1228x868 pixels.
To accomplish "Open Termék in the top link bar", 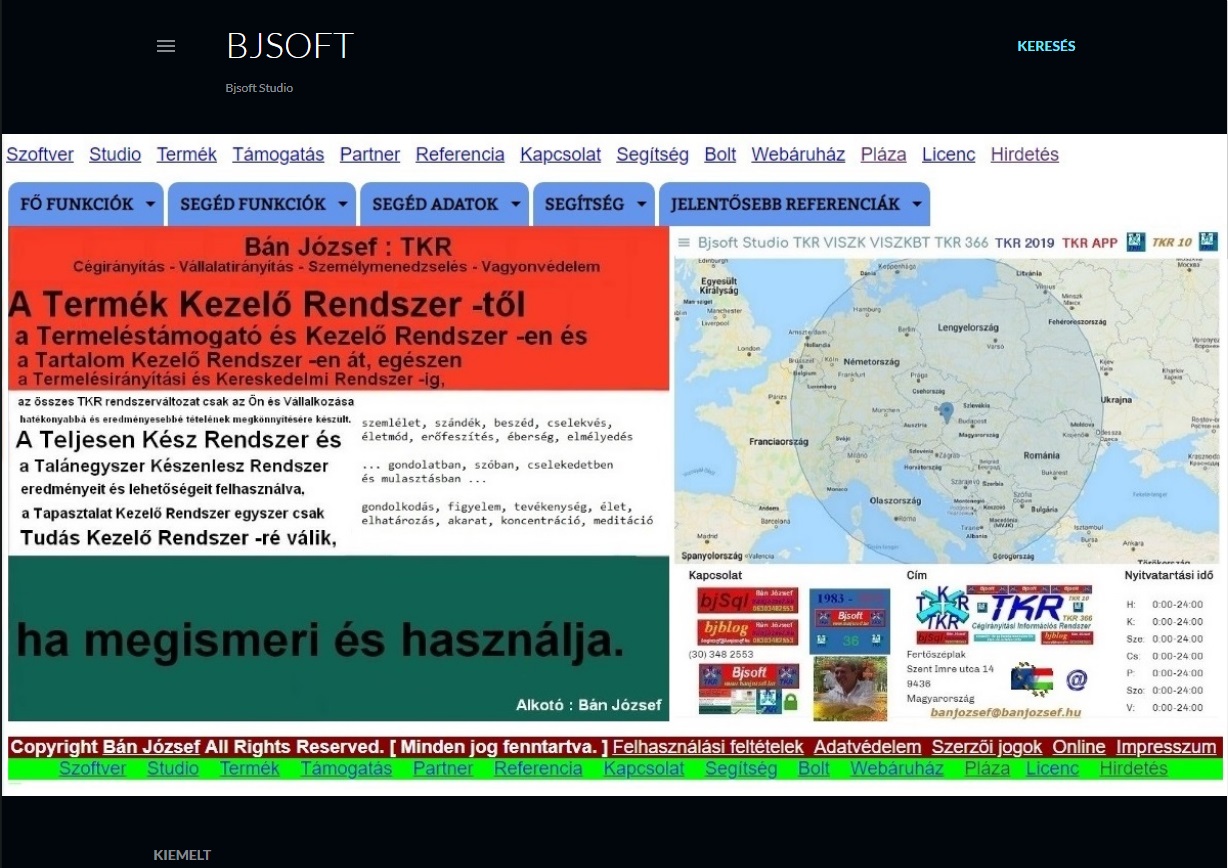I will click(187, 155).
